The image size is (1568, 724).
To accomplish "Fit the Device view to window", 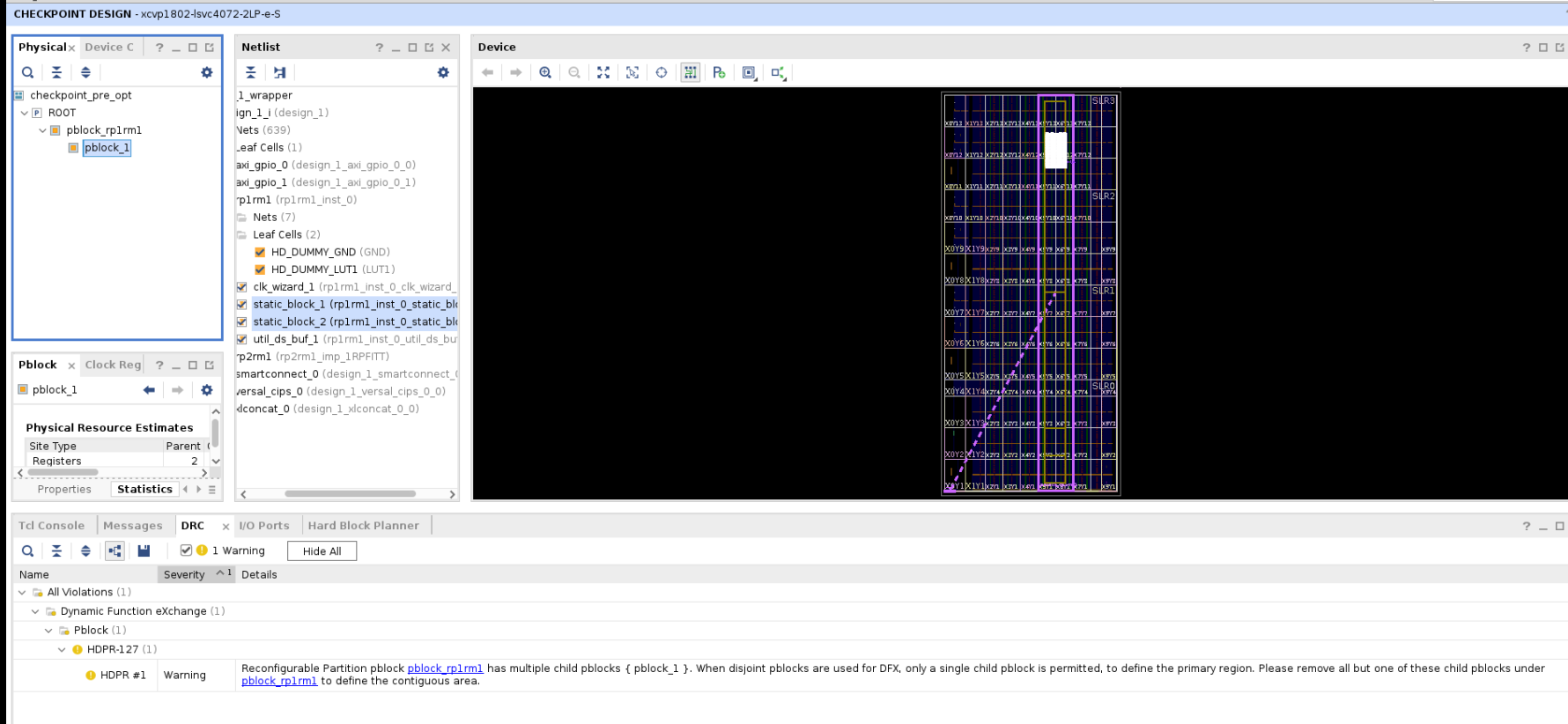I will point(603,72).
